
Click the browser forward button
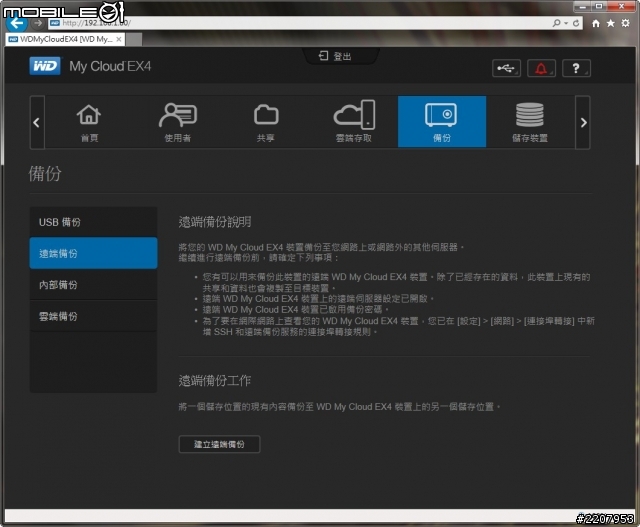click(38, 23)
